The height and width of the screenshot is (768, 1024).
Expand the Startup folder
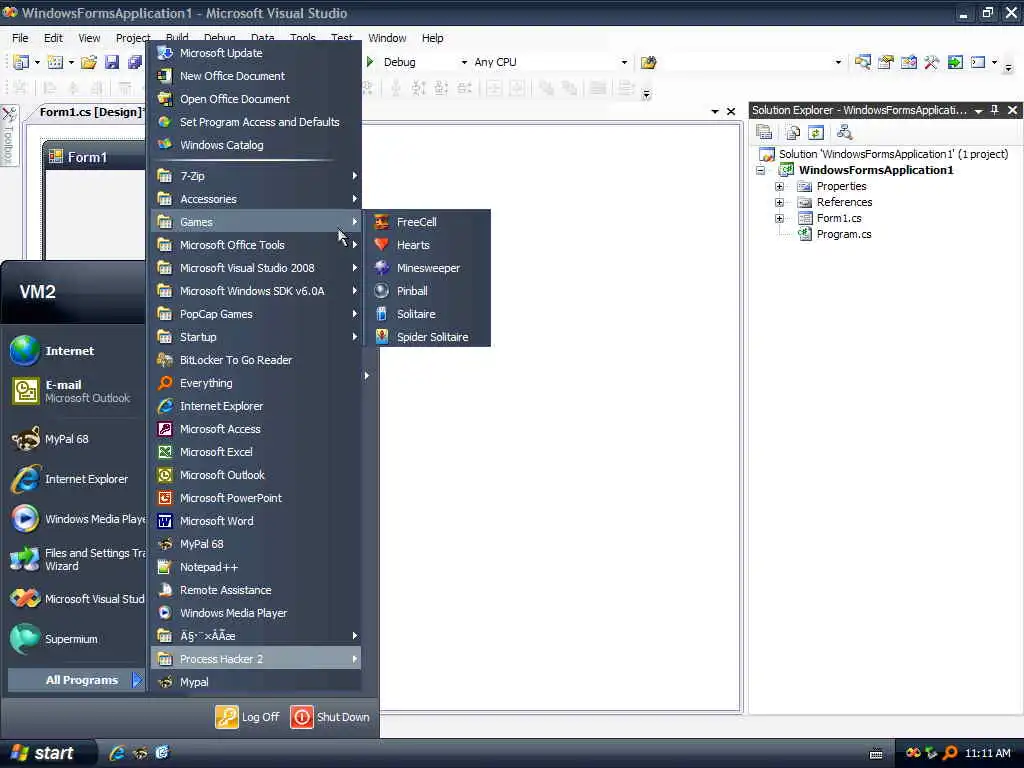pos(256,337)
